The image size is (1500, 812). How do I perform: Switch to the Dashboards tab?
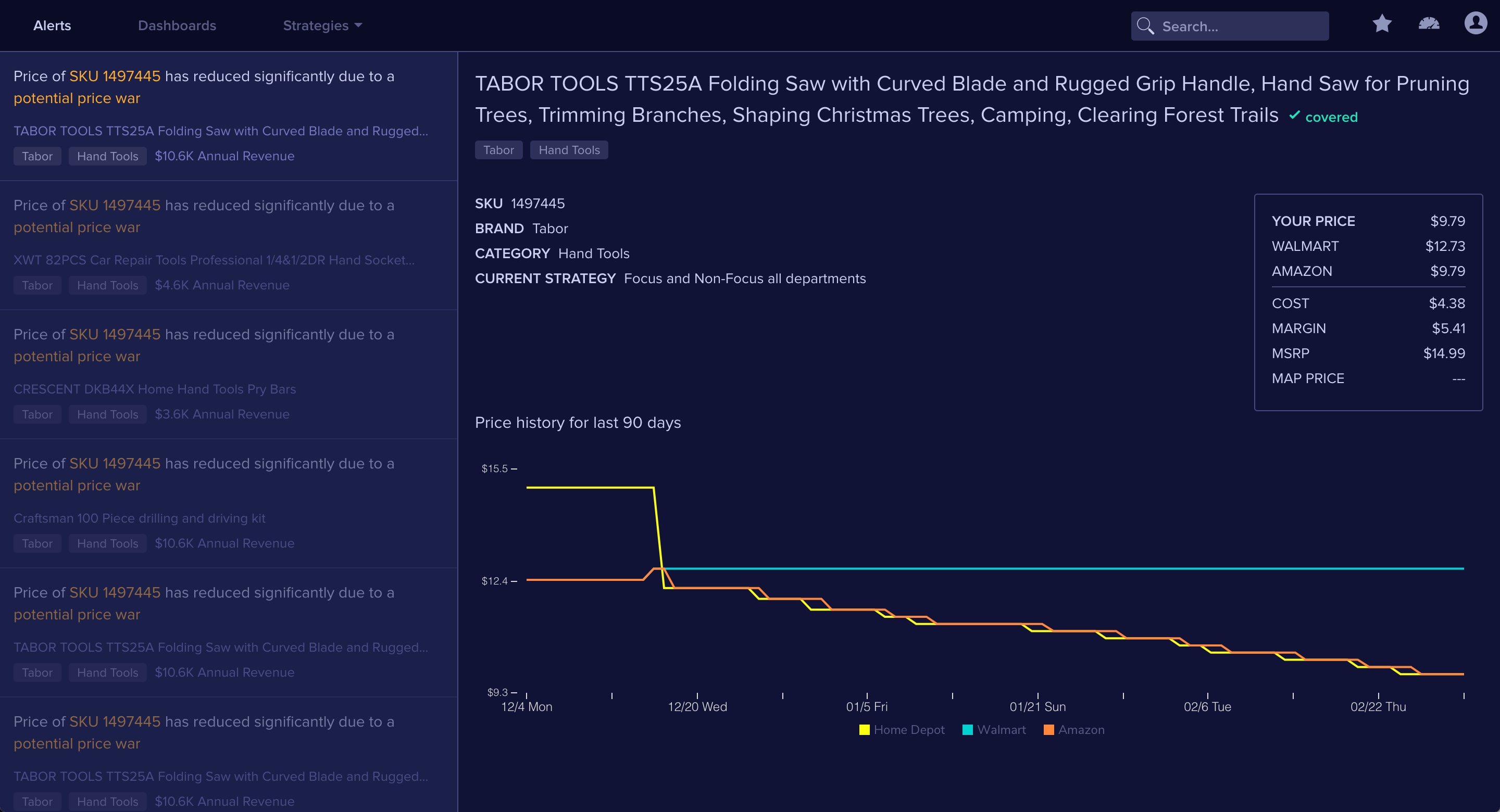click(177, 26)
